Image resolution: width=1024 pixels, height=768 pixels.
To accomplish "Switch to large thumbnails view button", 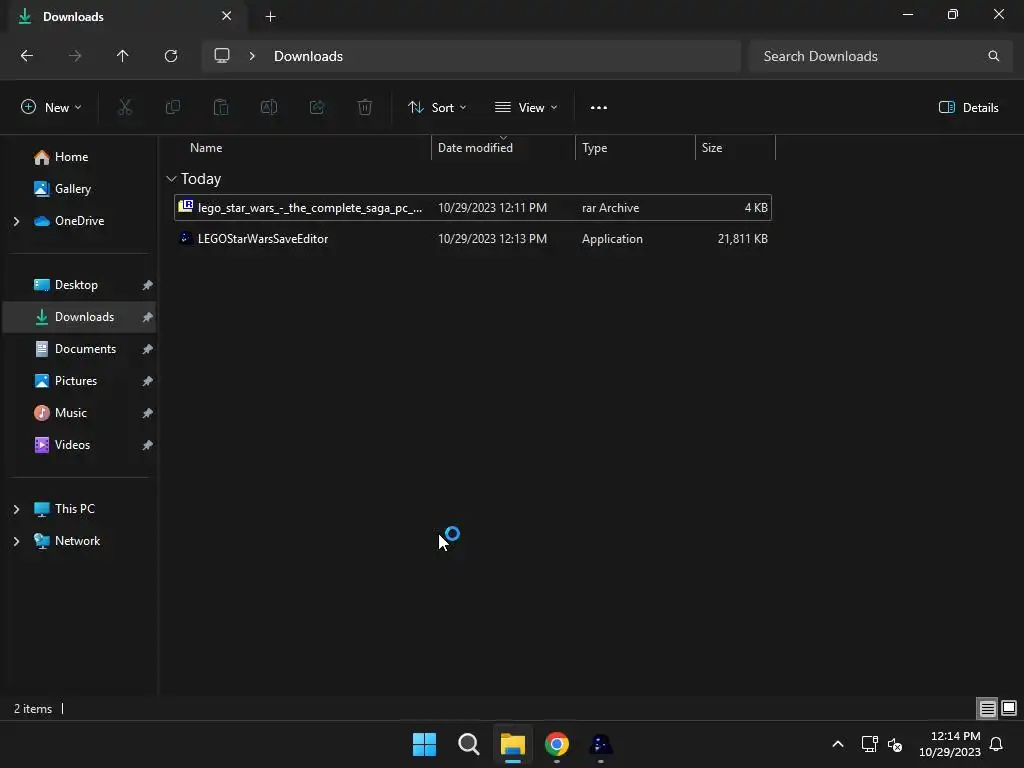I will coord(1009,708).
